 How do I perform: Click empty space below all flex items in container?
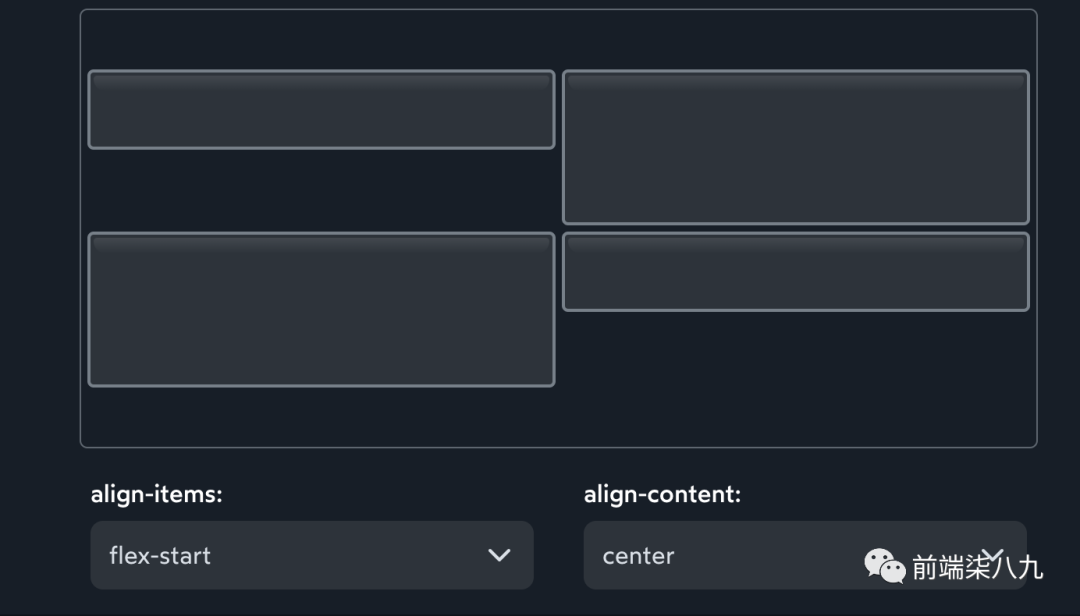pos(558,417)
